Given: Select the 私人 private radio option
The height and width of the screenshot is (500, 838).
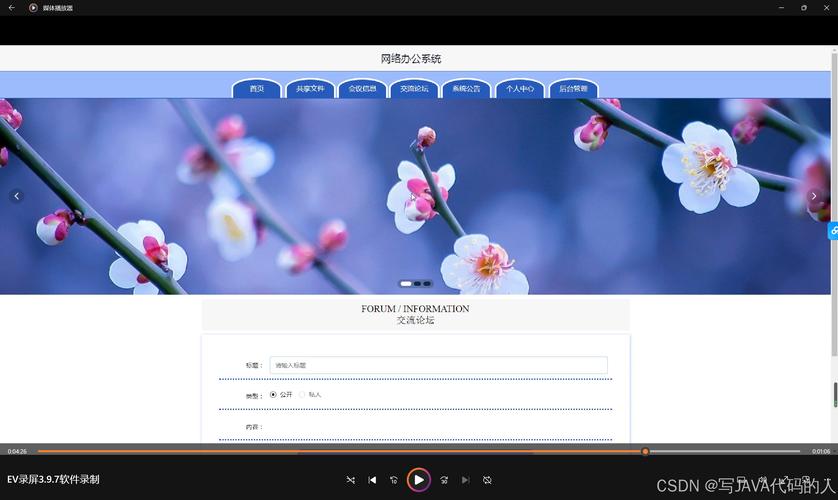Looking at the screenshot, I should point(302,394).
